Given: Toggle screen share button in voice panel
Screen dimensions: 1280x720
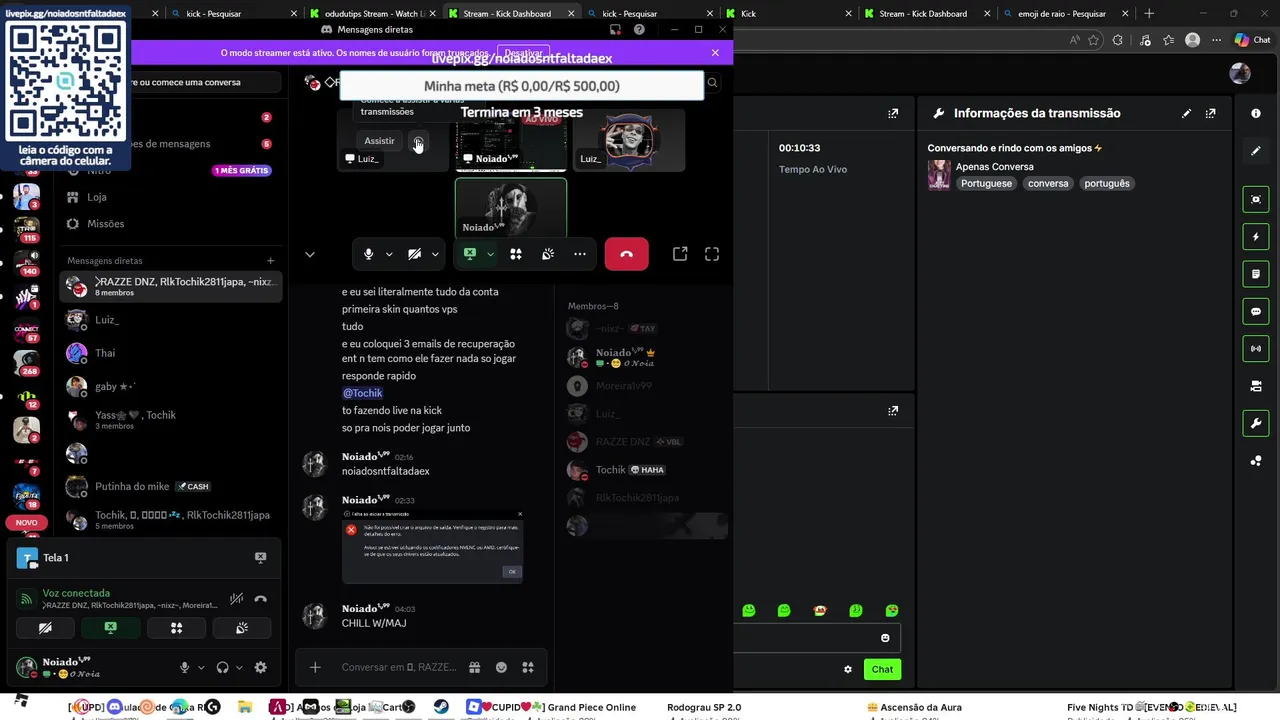Looking at the screenshot, I should [111, 628].
